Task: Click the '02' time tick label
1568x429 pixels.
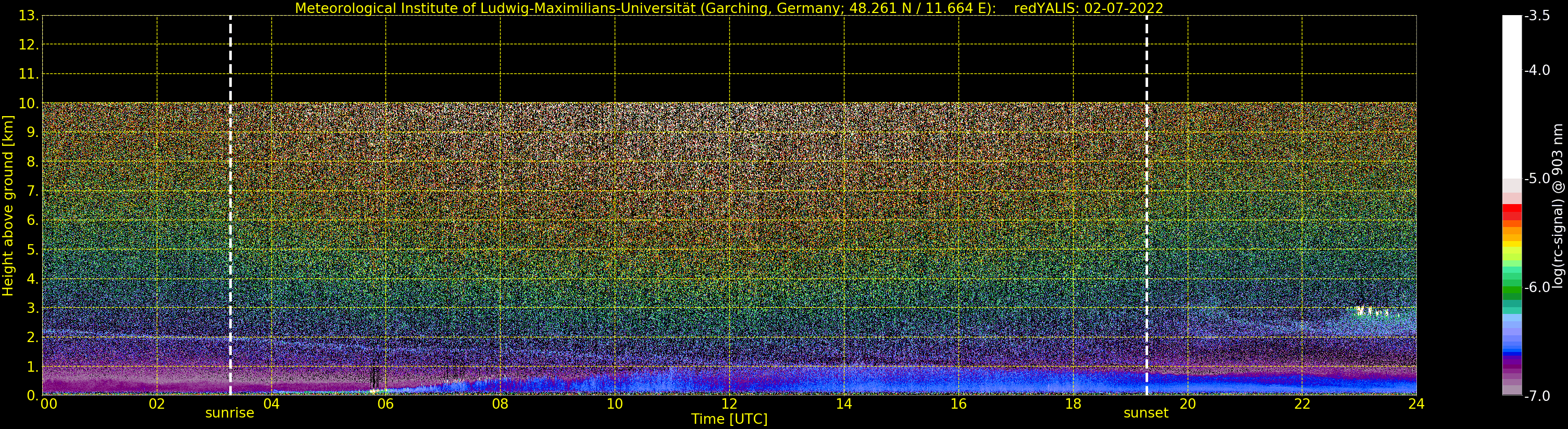Action: pyautogui.click(x=157, y=404)
